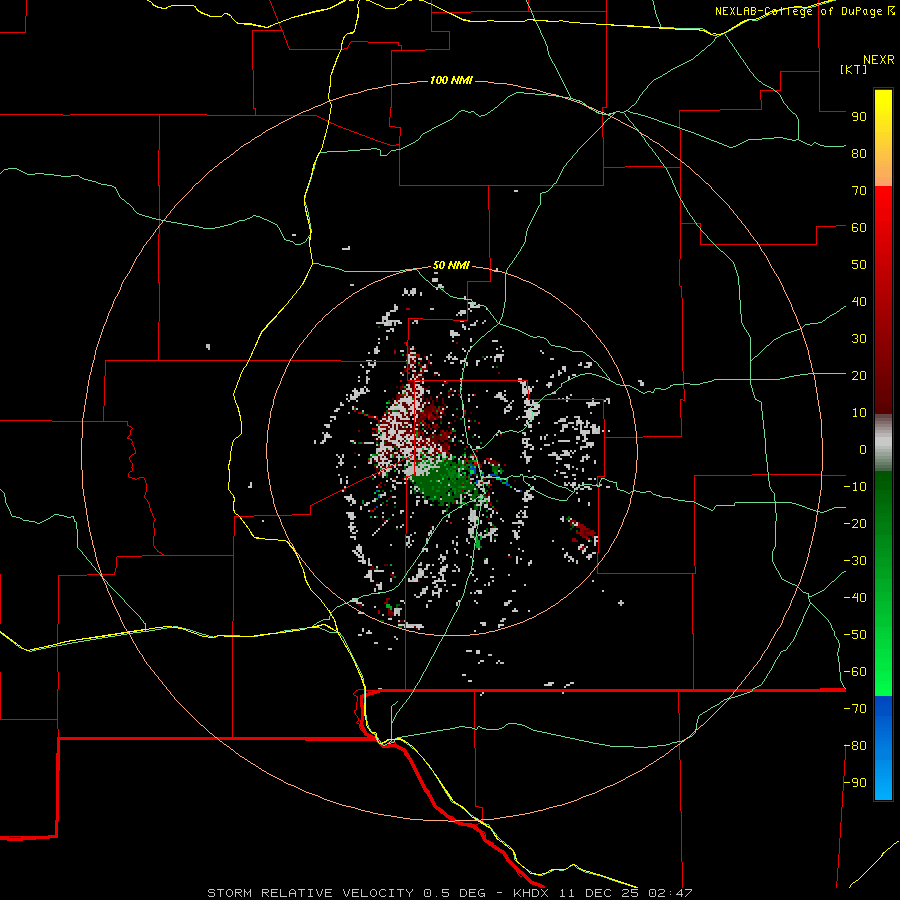Click the 02:47 timestamp in caption
This screenshot has height=900, width=900.
pyautogui.click(x=670, y=893)
